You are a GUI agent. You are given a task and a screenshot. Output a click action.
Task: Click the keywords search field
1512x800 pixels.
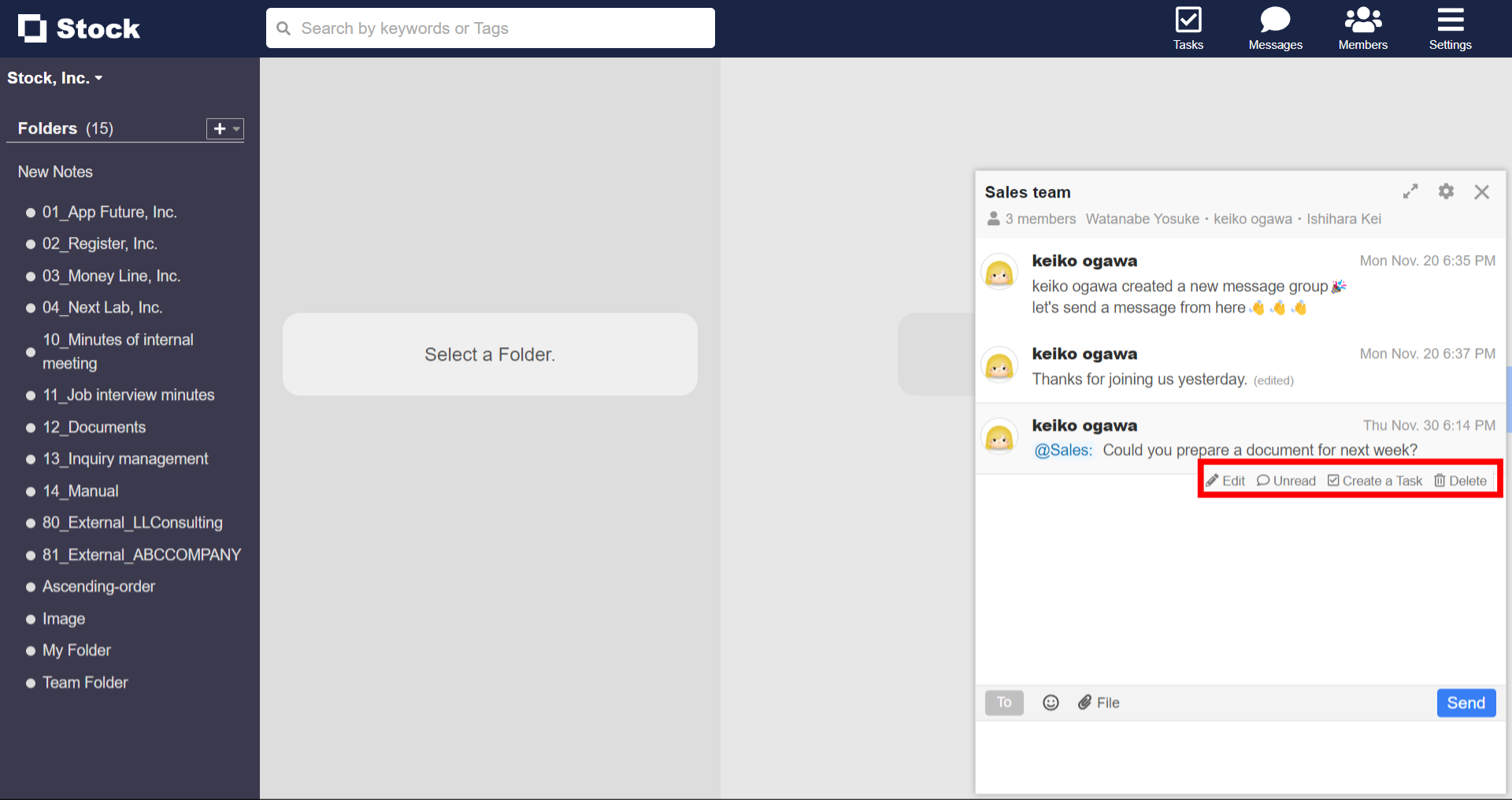pyautogui.click(x=490, y=28)
